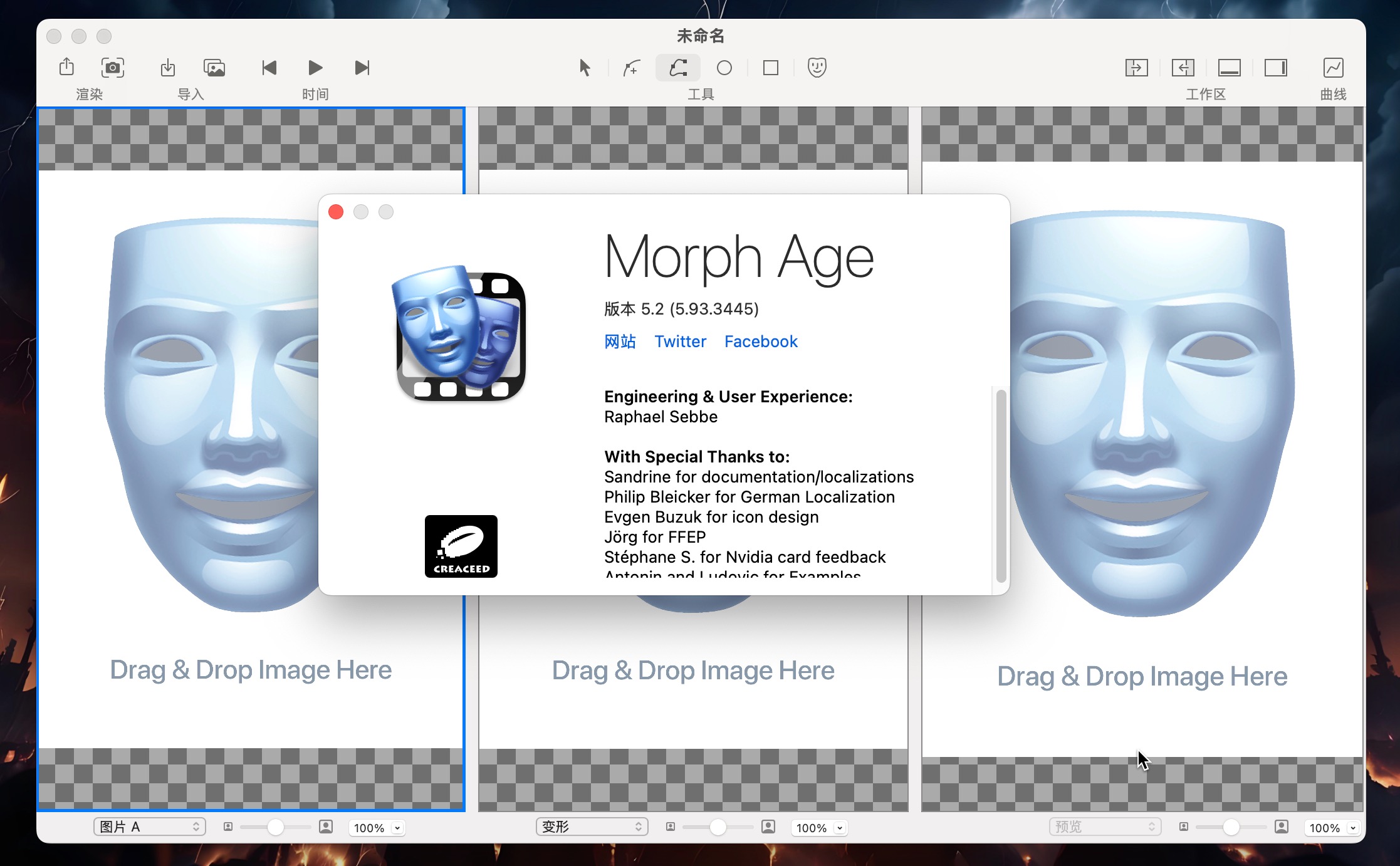The height and width of the screenshot is (866, 1400).
Task: Click large zoom-in icon in right panel
Action: [1282, 827]
